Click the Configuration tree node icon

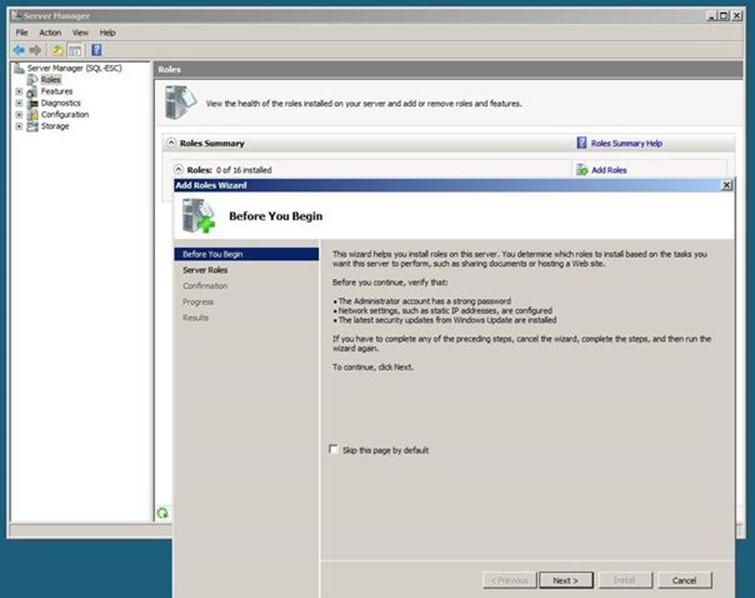pyautogui.click(x=32, y=115)
